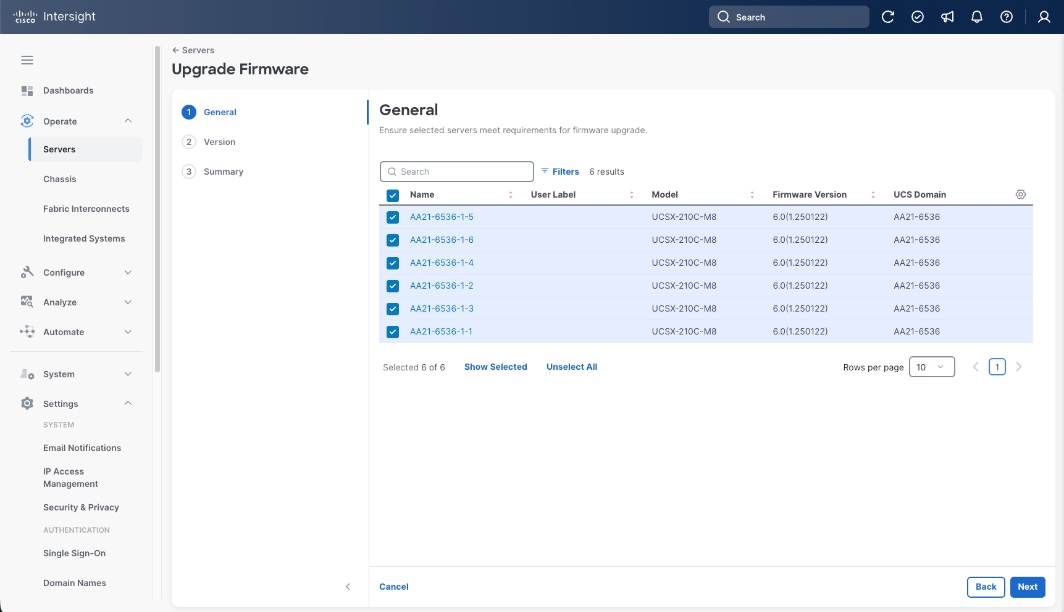Click the Back button
The height and width of the screenshot is (612, 1064).
[x=985, y=587]
